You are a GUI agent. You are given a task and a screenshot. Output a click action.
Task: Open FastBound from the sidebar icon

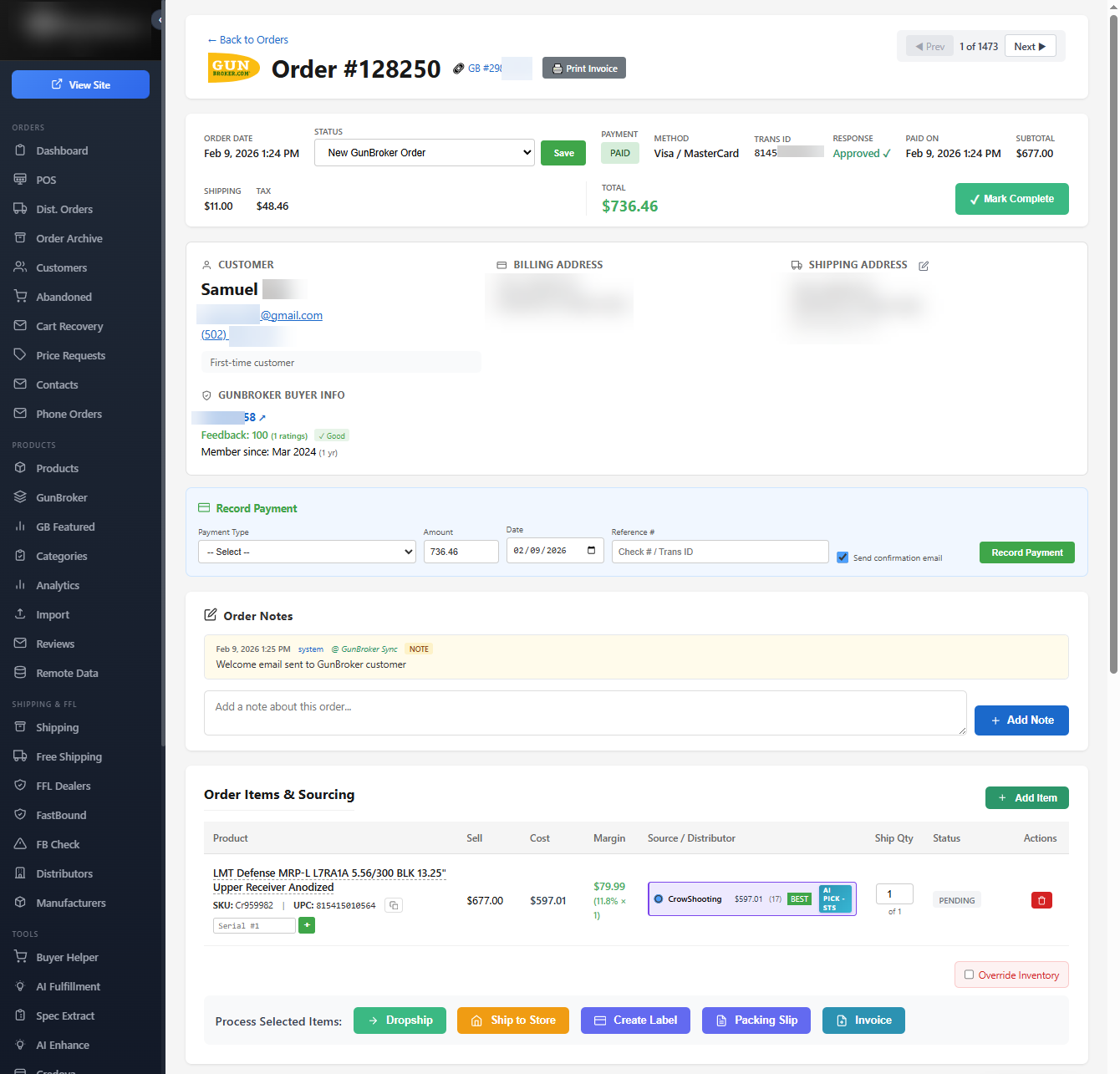21,815
